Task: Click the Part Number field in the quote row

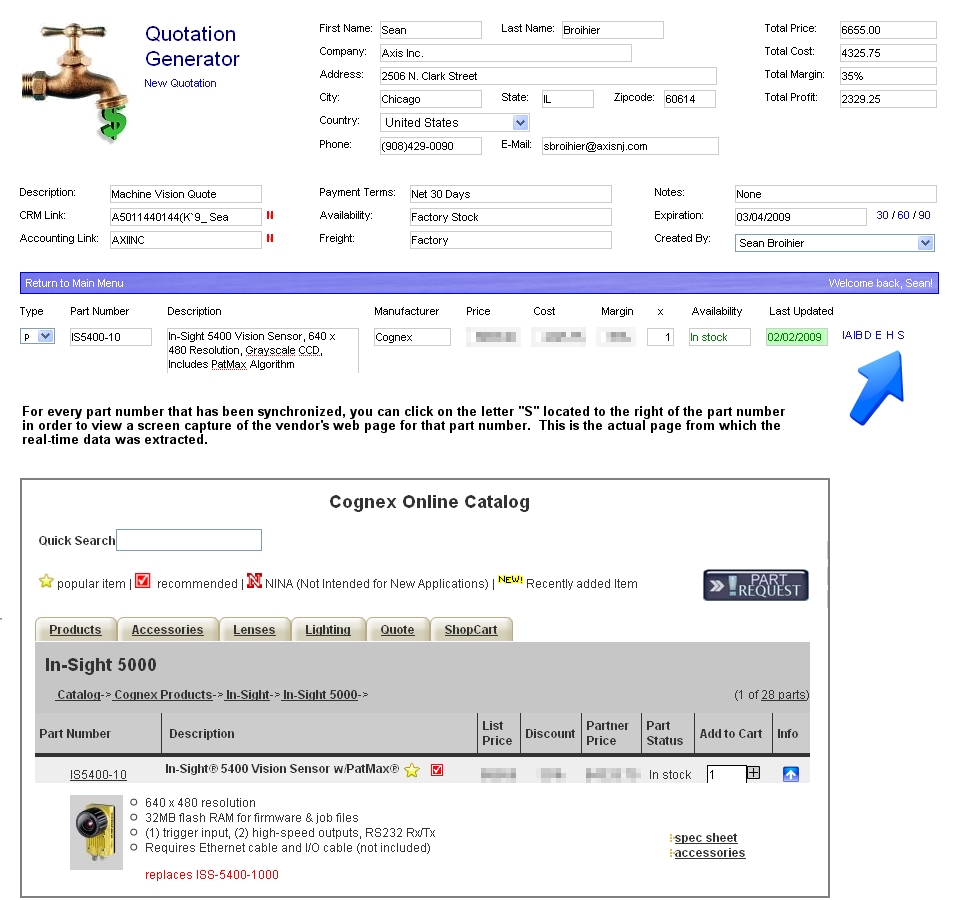Action: [110, 337]
